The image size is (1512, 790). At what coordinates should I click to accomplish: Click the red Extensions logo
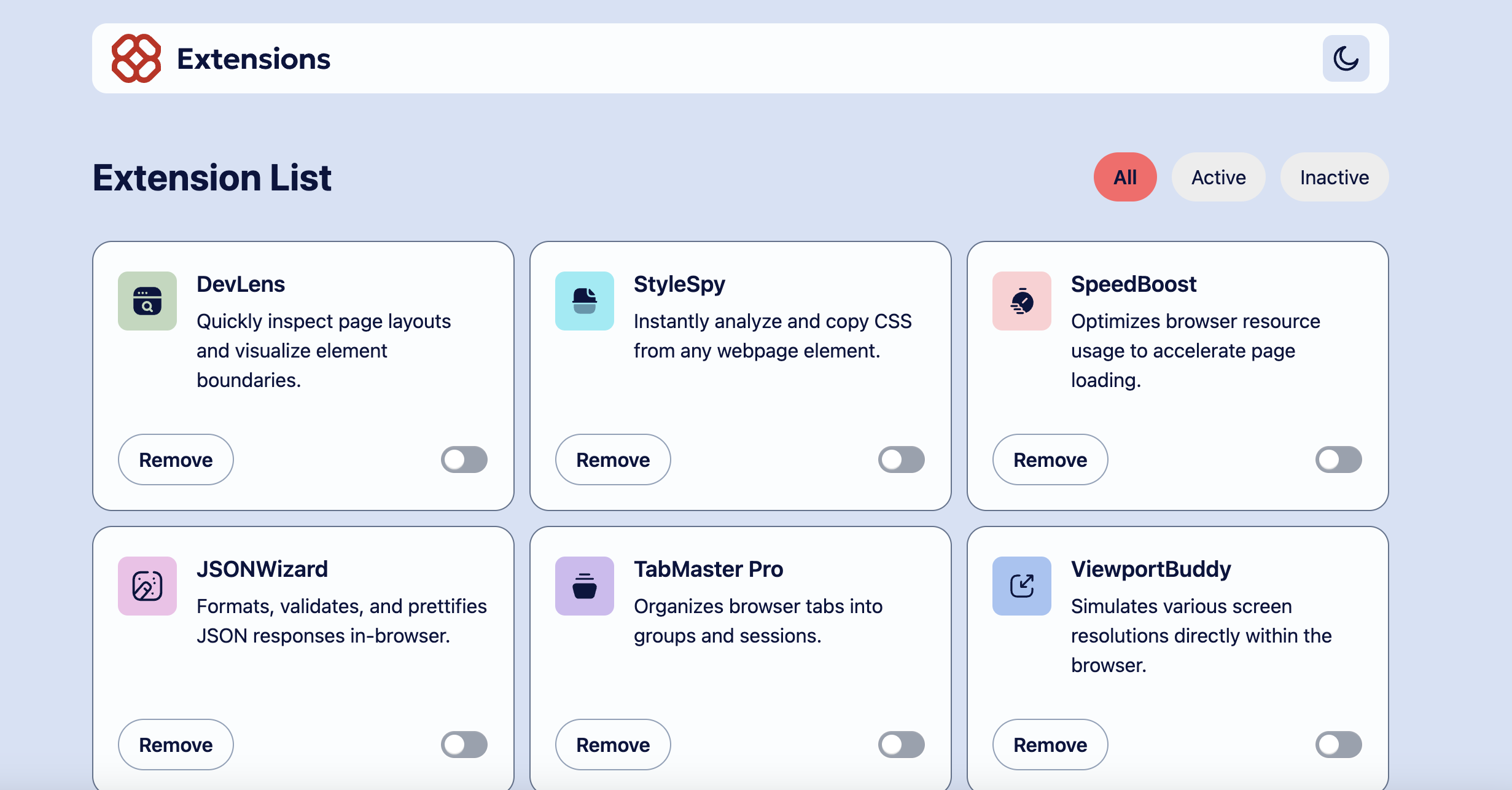tap(136, 58)
